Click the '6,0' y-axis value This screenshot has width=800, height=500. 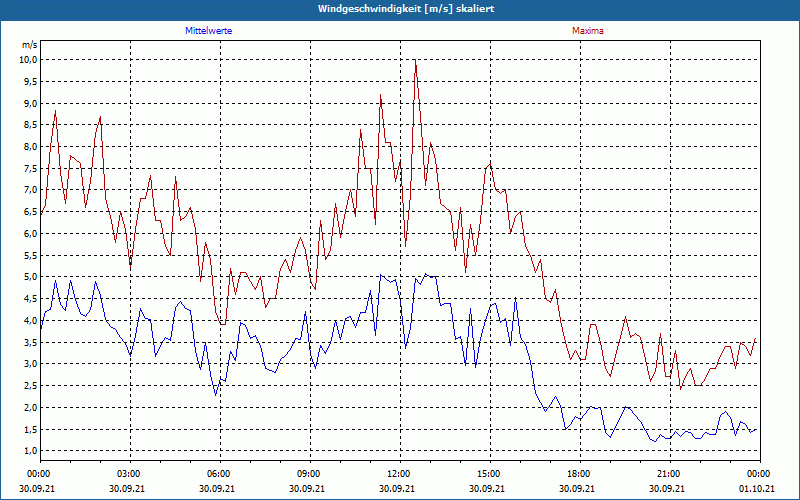click(31, 234)
